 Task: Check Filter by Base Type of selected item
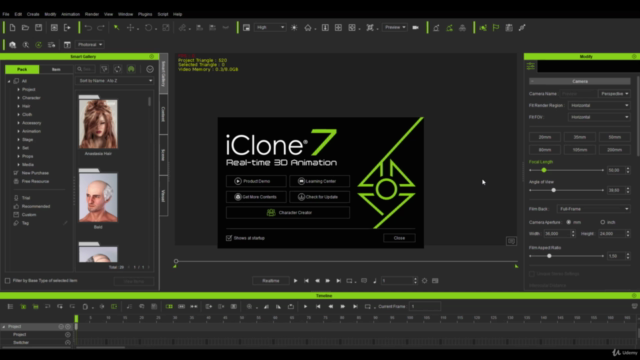[x=7, y=281]
